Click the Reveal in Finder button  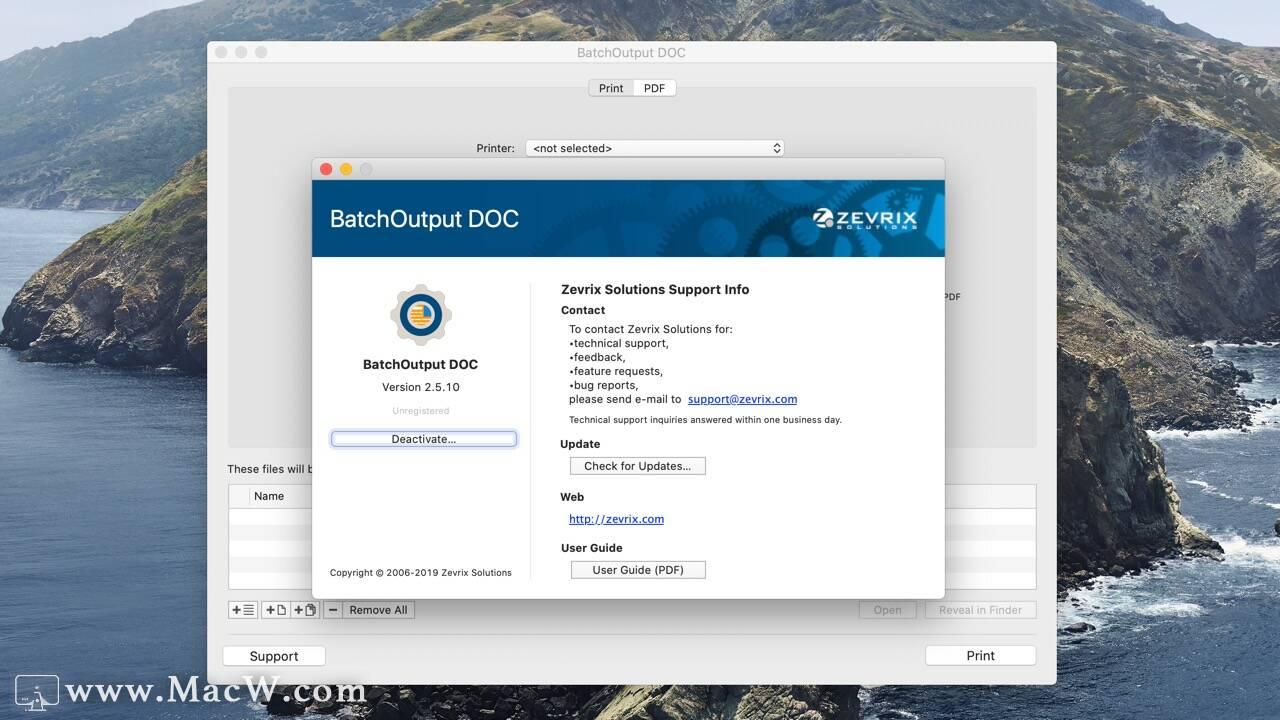point(980,610)
